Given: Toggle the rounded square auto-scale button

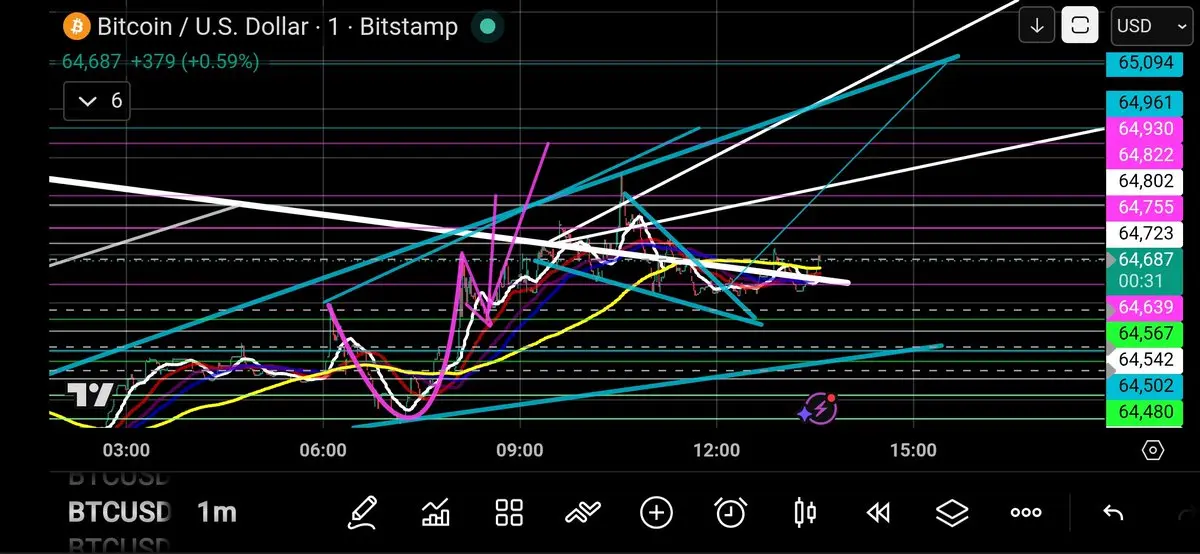Looking at the screenshot, I should coord(1080,26).
